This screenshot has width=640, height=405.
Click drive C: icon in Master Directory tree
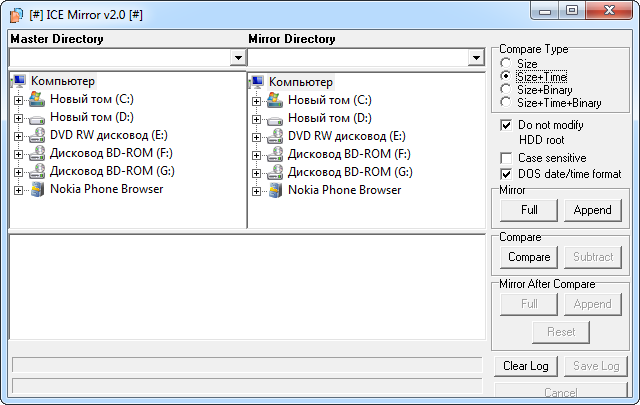click(37, 99)
